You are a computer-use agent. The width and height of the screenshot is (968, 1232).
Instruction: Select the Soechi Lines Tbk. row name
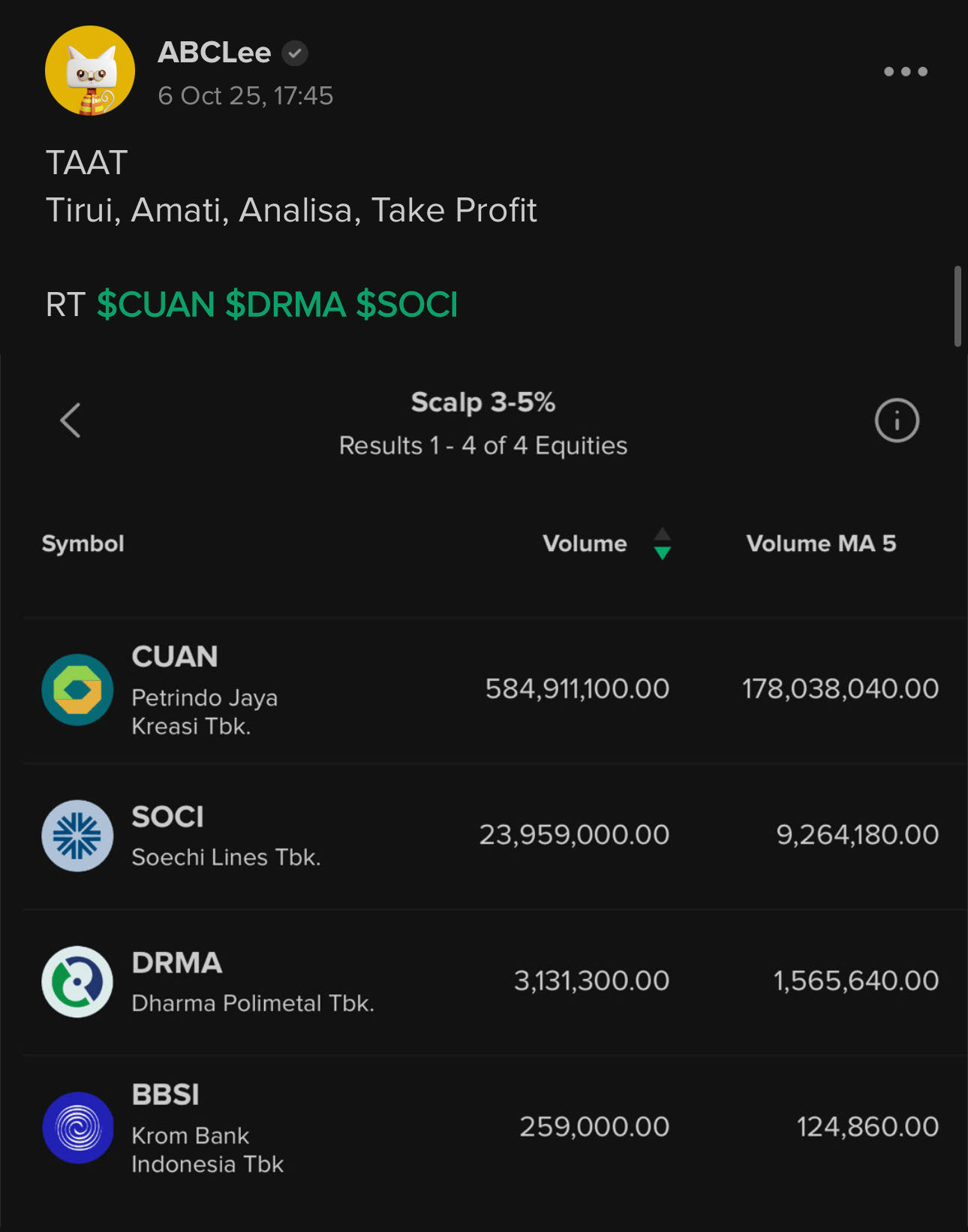[x=226, y=857]
